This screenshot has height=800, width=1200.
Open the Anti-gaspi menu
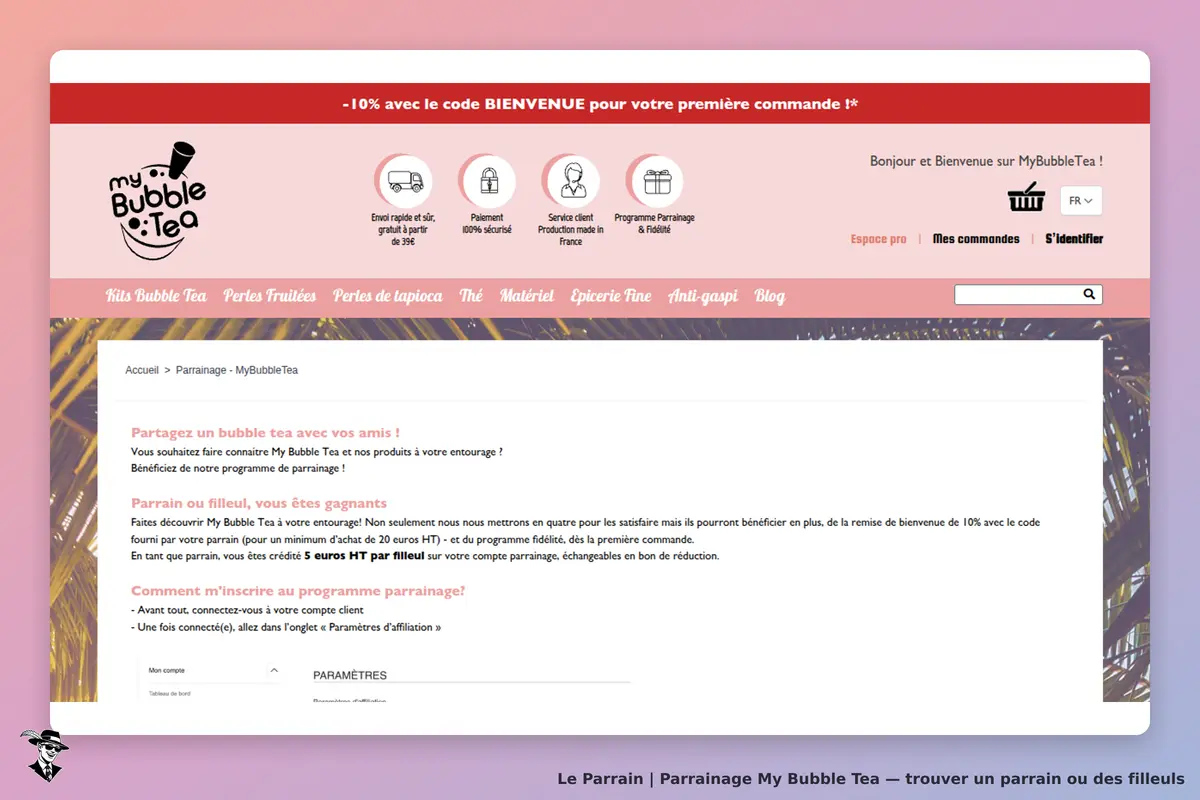tap(703, 296)
